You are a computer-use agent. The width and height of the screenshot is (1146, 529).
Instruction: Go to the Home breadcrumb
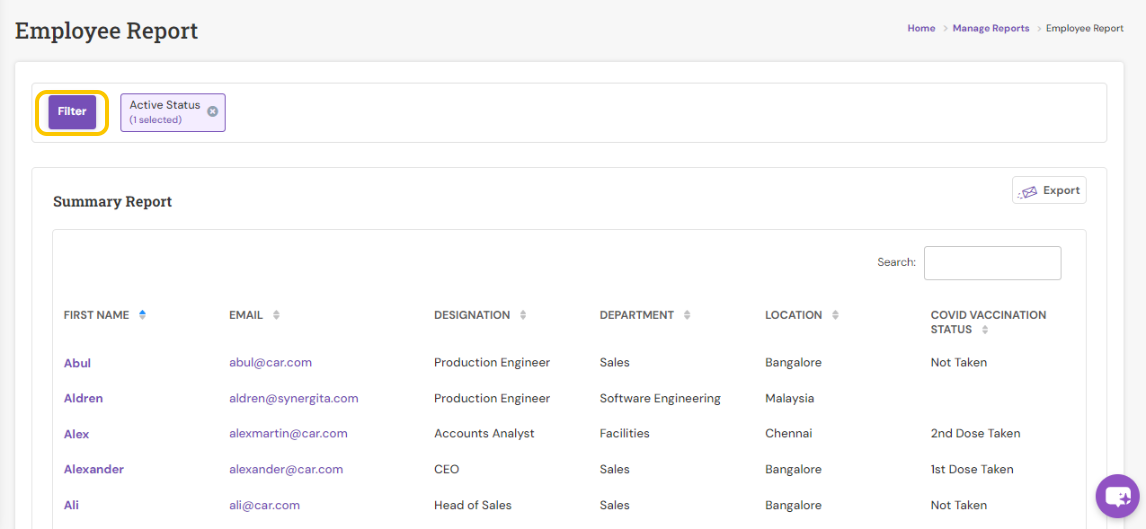click(921, 28)
